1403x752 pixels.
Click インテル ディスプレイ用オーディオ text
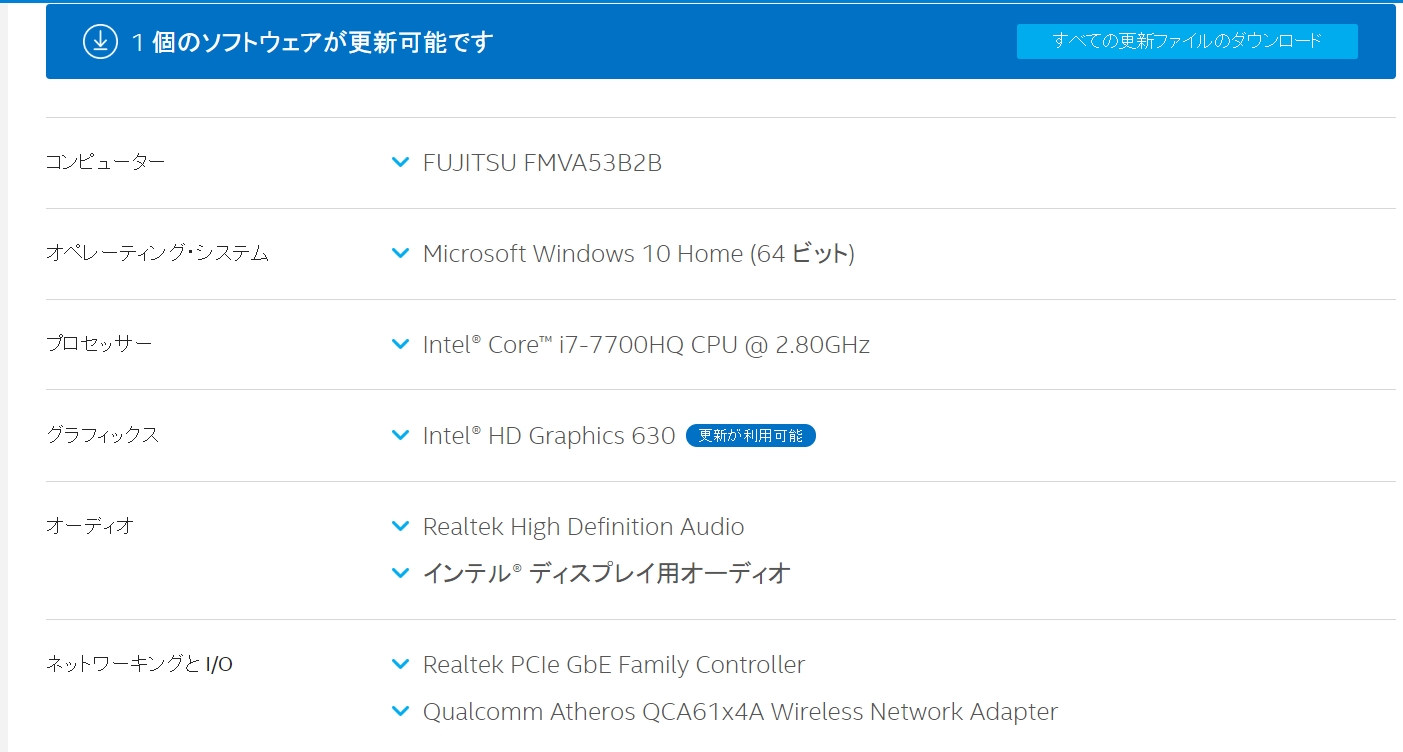pyautogui.click(x=607, y=573)
